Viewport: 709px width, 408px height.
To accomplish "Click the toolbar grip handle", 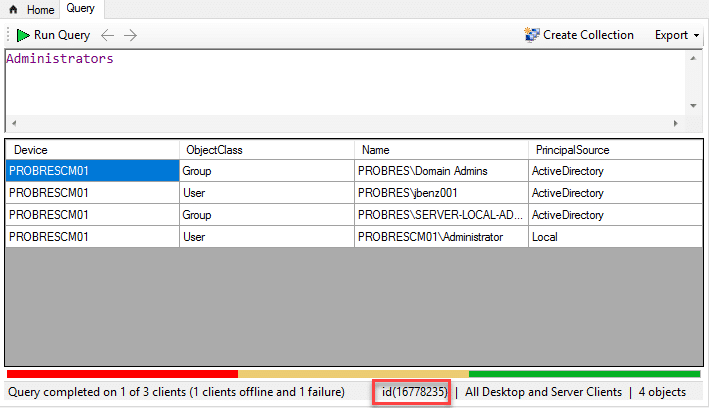I will coord(8,35).
